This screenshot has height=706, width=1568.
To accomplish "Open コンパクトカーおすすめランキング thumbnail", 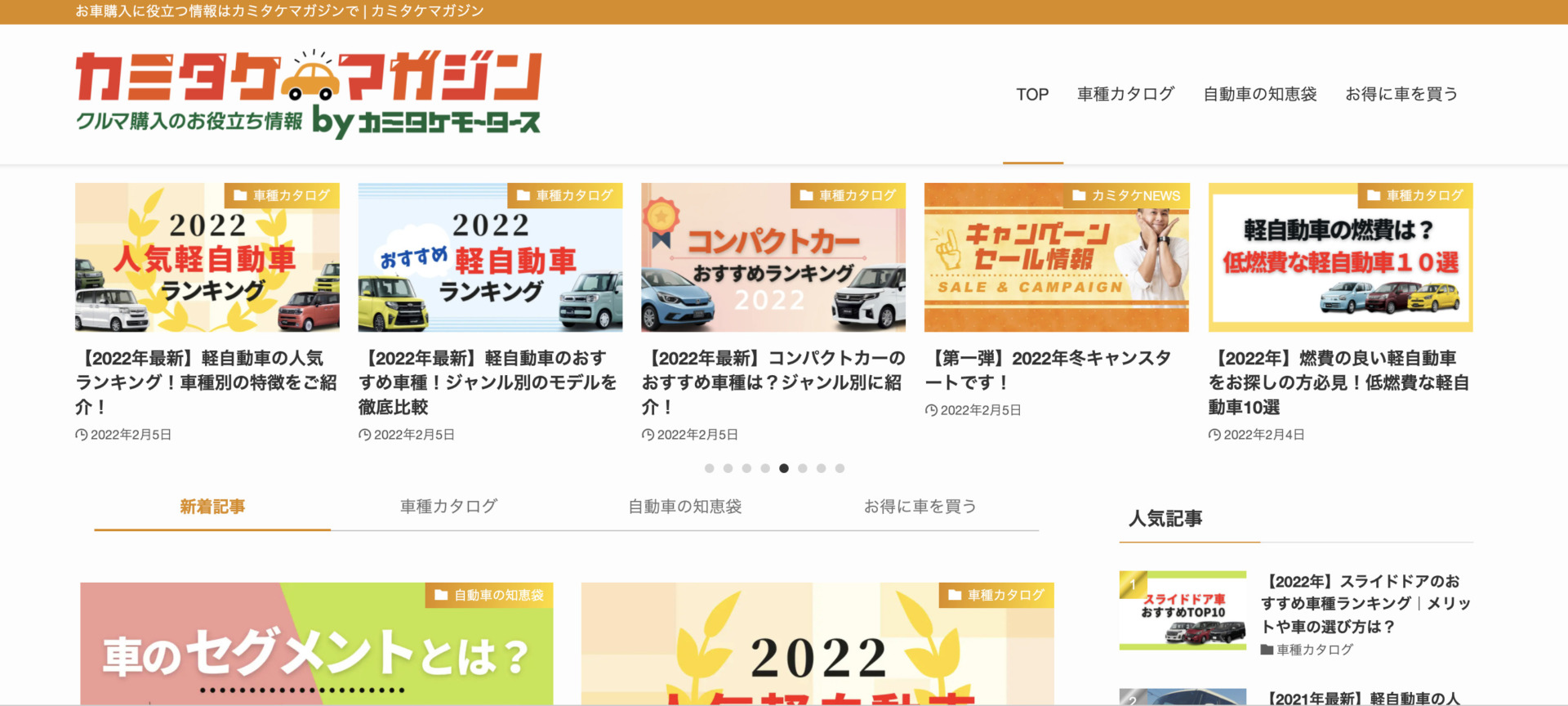I will tap(773, 257).
